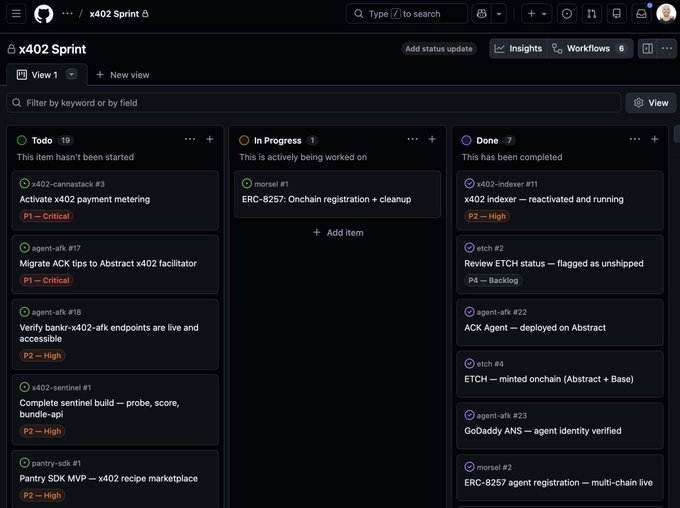Add item to In Progress via plus icon
The image size is (680, 508).
point(432,139)
